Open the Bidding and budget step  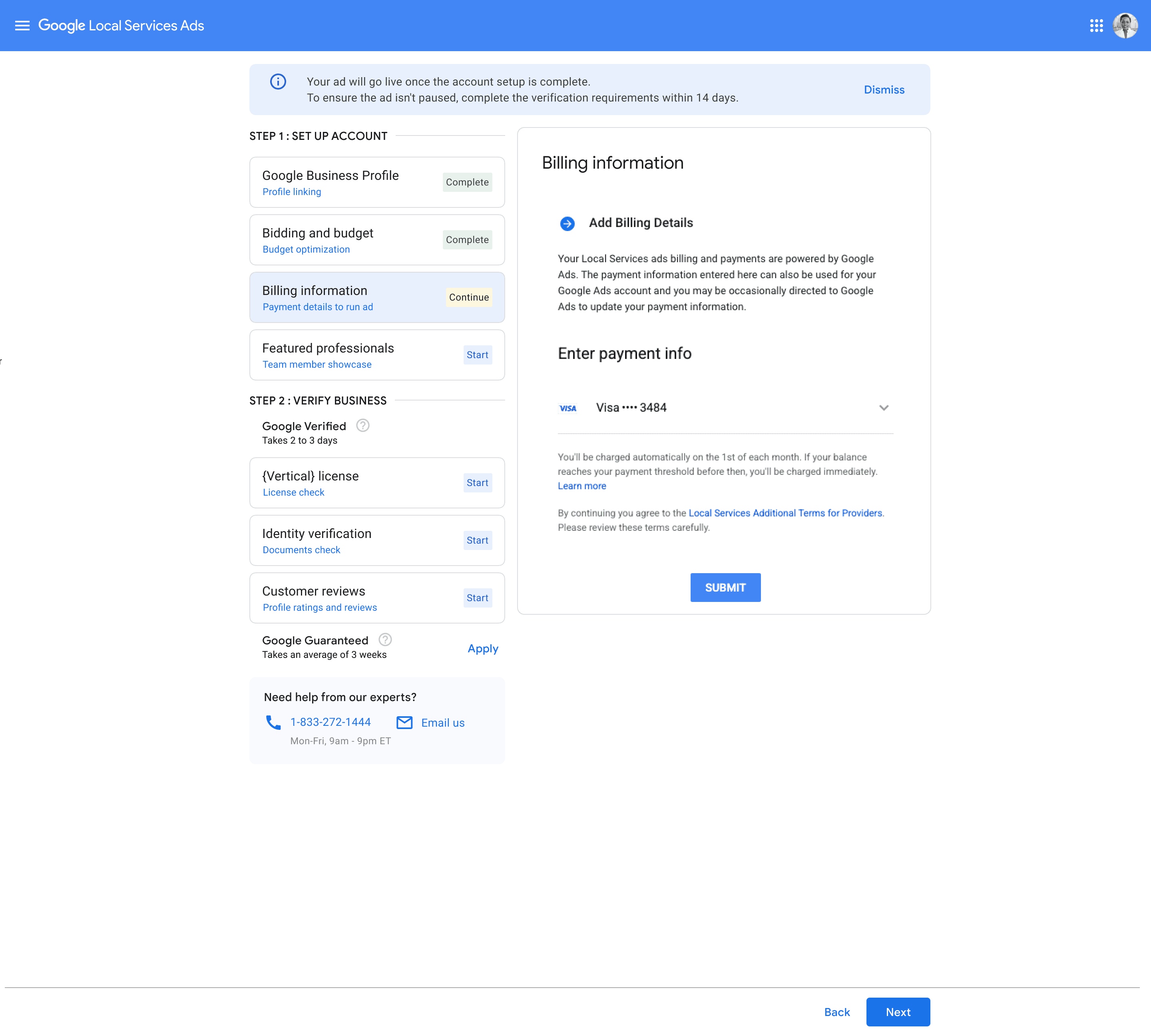point(377,240)
